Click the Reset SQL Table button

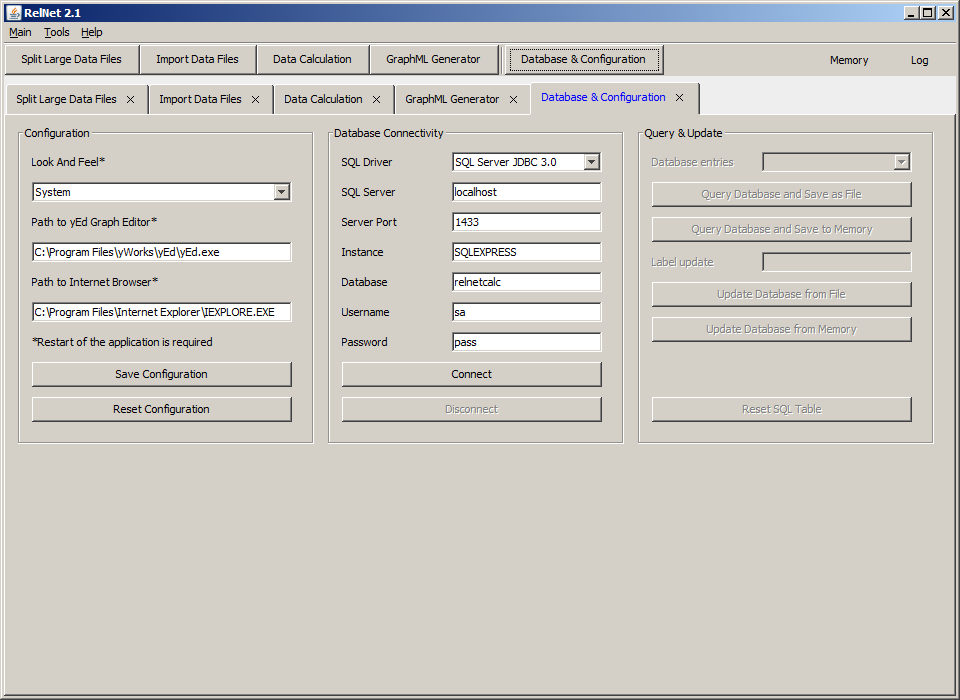[781, 409]
